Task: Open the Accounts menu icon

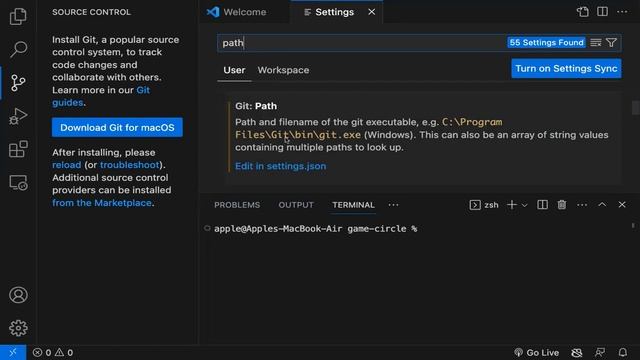Action: (x=18, y=295)
